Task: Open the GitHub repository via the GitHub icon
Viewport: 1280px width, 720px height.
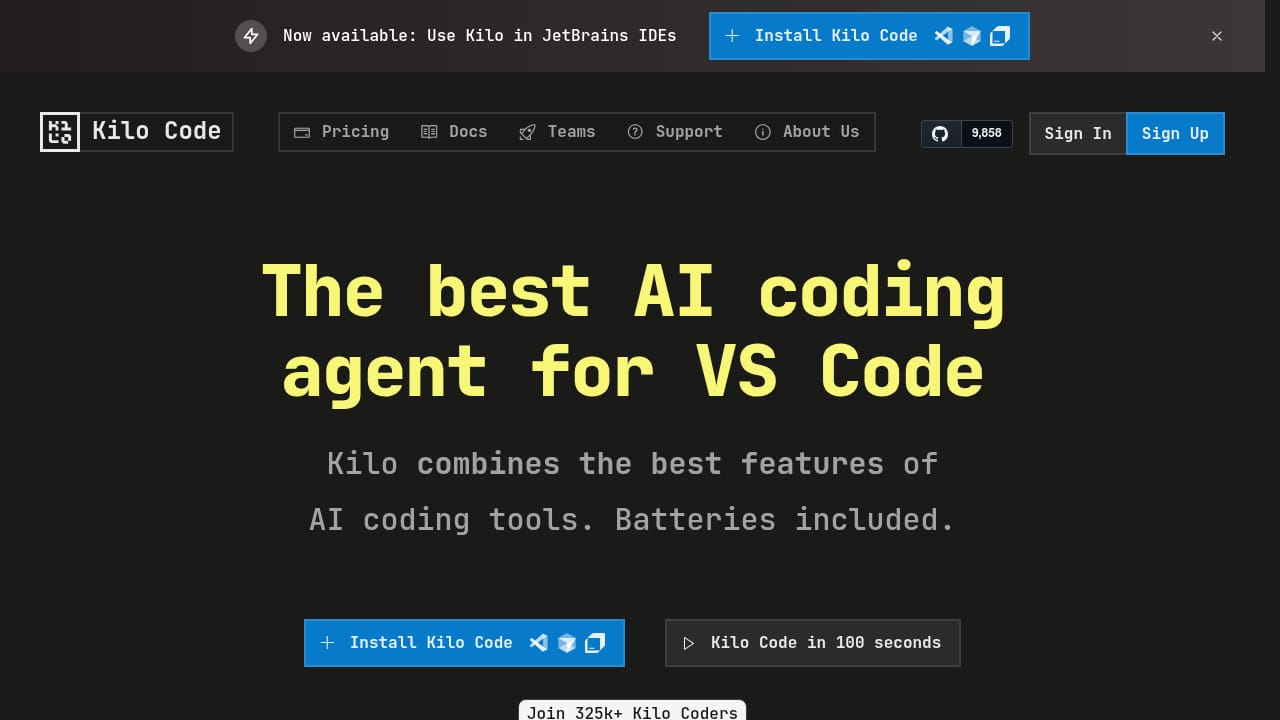Action: pyautogui.click(x=940, y=133)
